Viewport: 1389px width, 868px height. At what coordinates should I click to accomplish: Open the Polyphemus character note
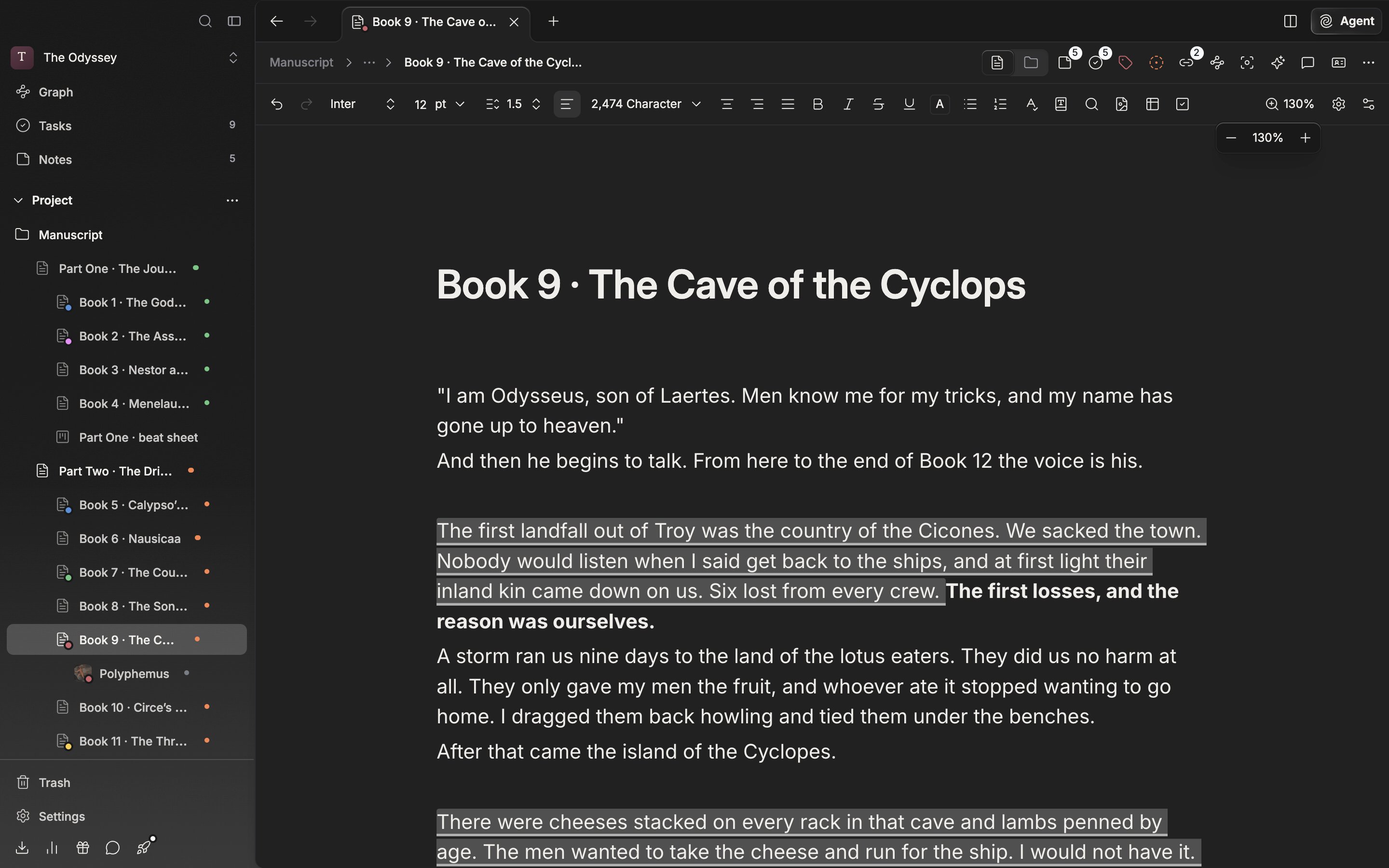coord(126,673)
